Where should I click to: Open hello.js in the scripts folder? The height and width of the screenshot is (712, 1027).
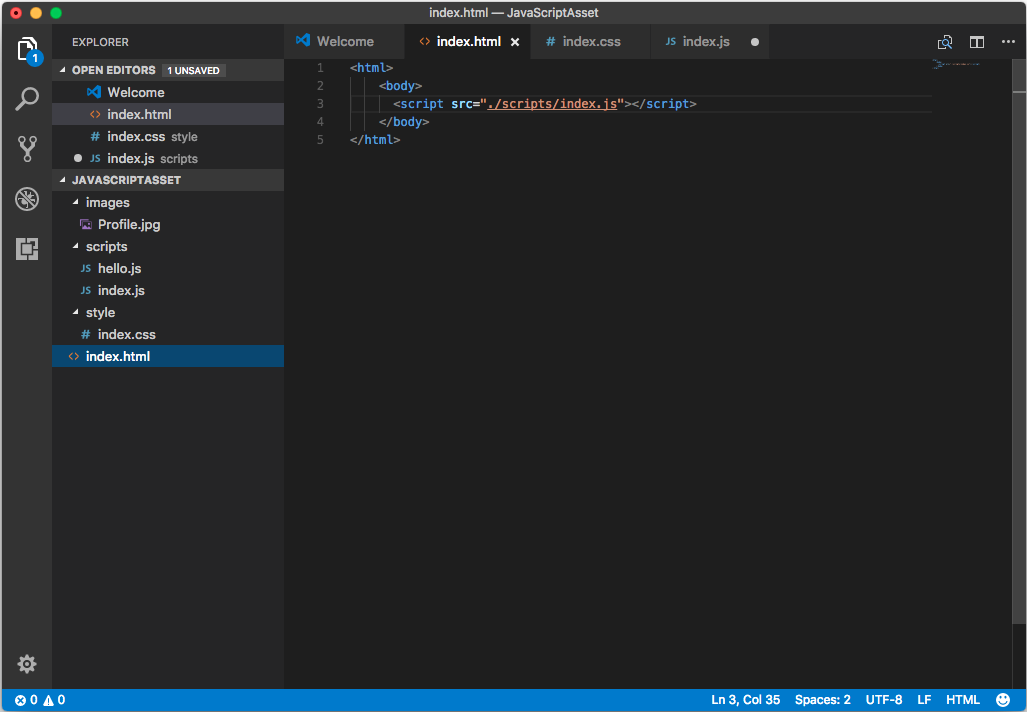click(x=168, y=269)
